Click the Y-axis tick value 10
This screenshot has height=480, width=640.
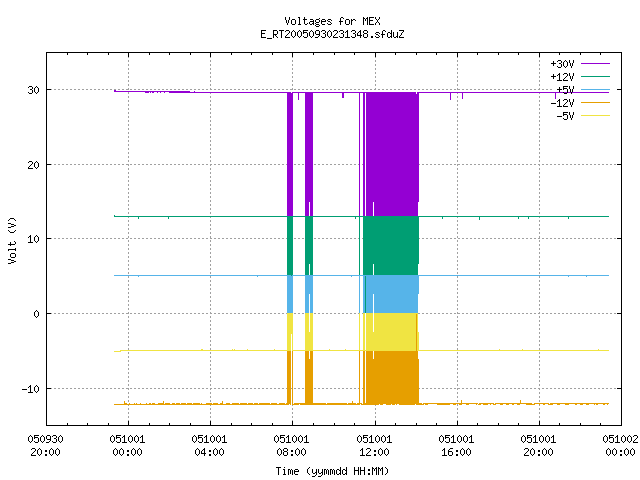coord(33,239)
